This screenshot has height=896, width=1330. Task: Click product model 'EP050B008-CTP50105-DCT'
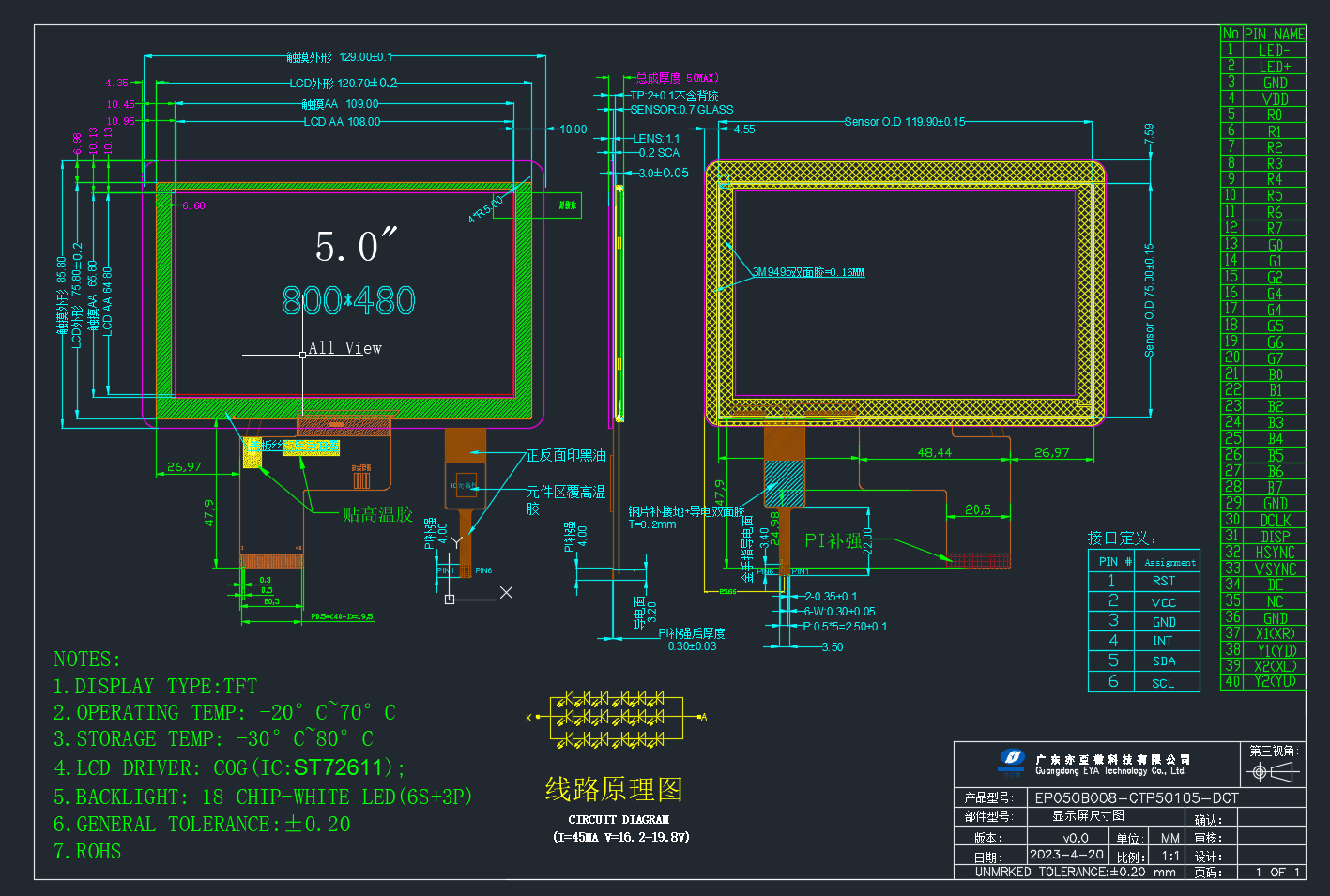(x=1137, y=798)
